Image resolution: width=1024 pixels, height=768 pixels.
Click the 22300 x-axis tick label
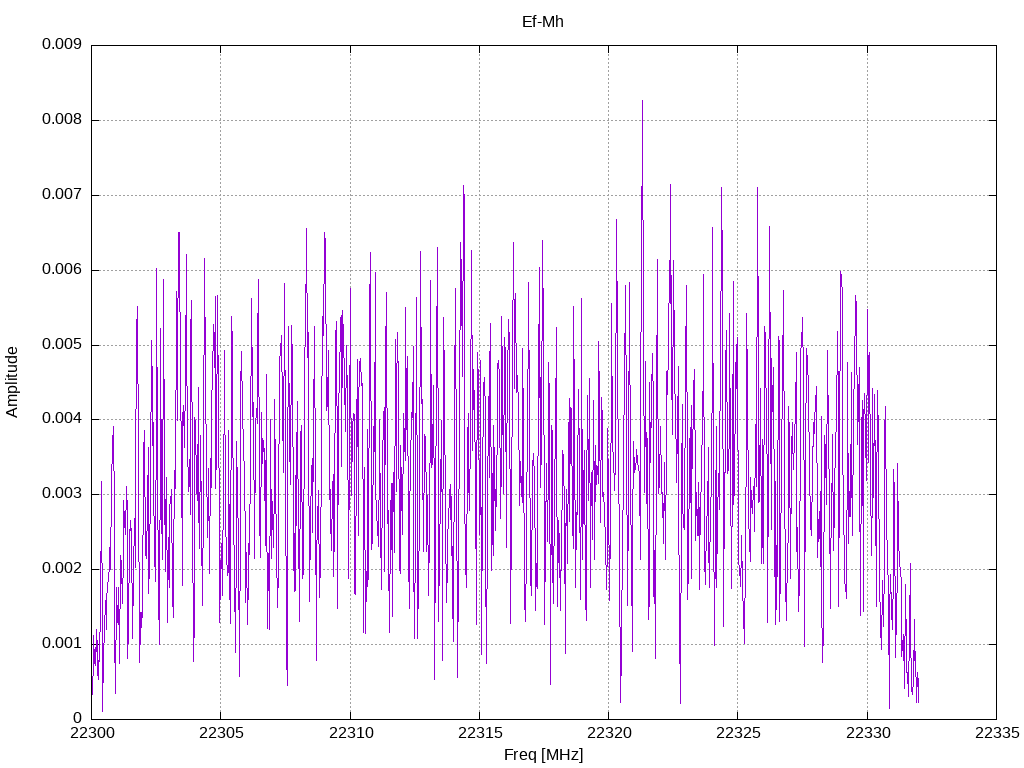click(x=91, y=733)
